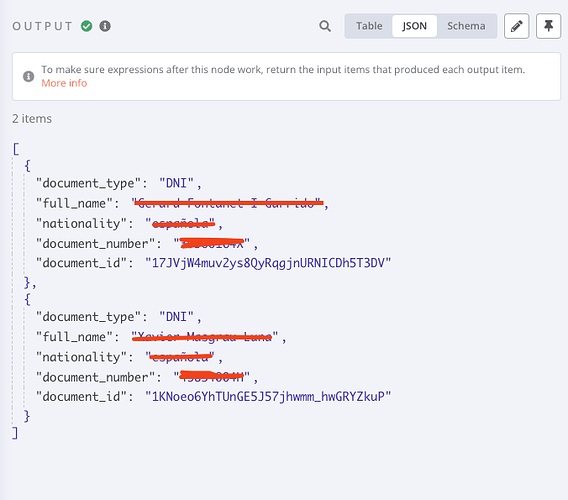Click the second document_id value string
The image size is (568, 500).
(x=268, y=396)
